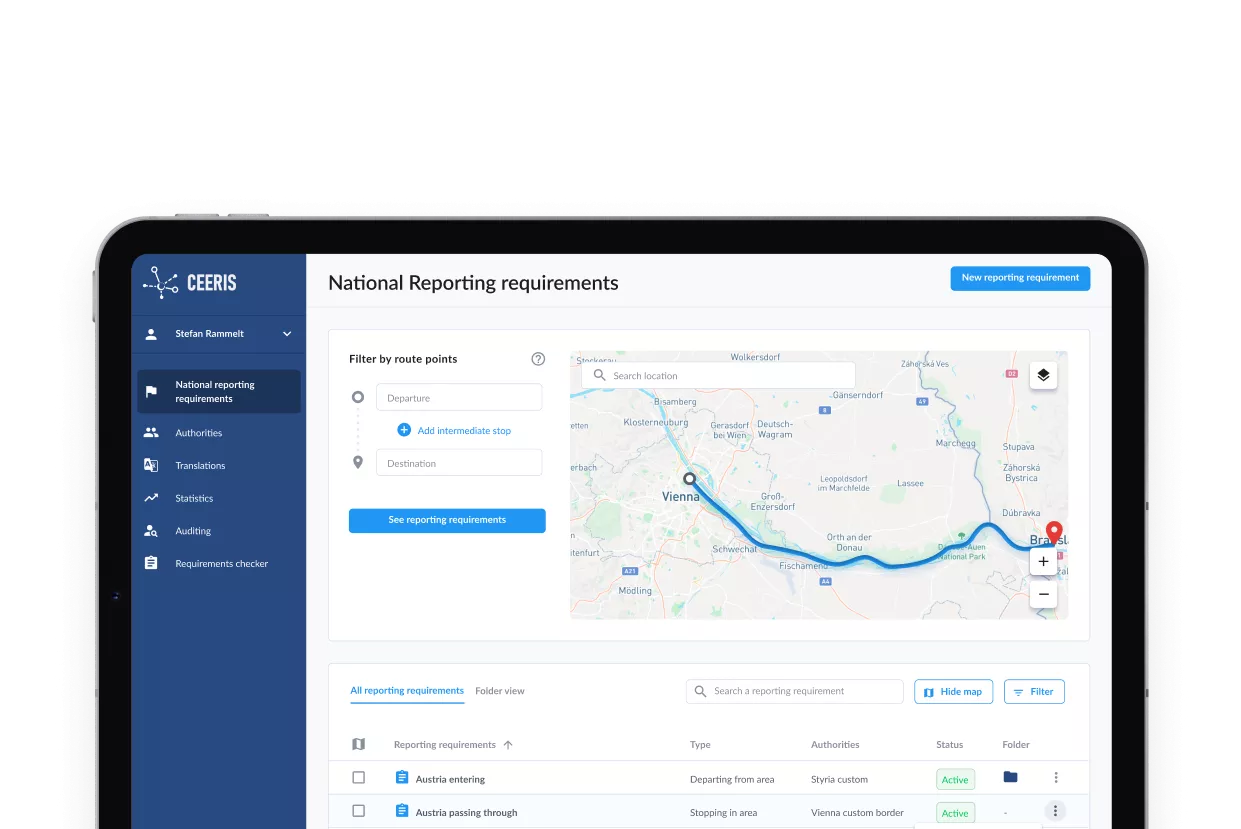Focus the Departure input field

point(459,398)
